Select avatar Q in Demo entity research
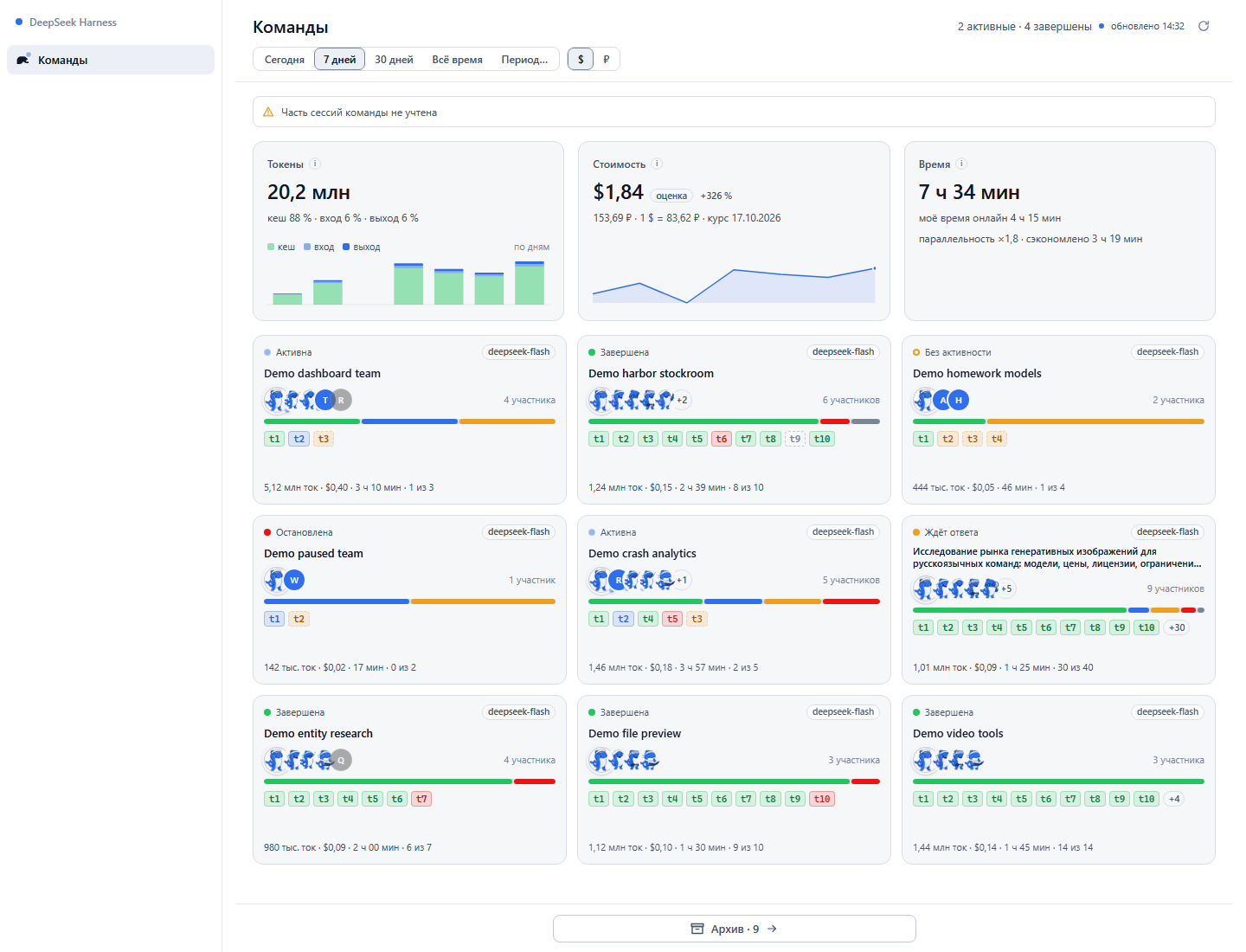The height and width of the screenshot is (952, 1246). coord(342,760)
